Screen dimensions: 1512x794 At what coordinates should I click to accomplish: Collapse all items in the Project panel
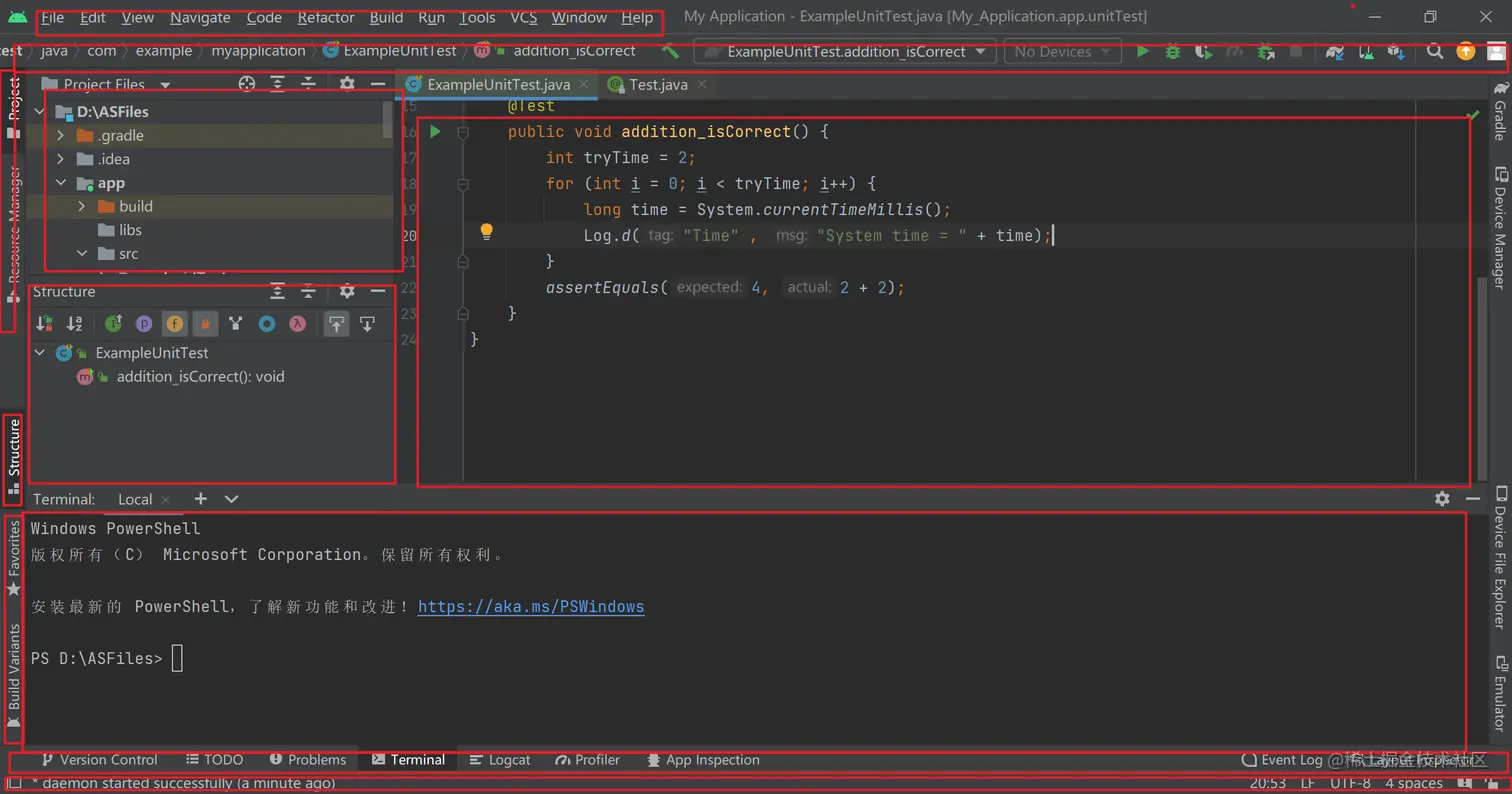click(309, 84)
